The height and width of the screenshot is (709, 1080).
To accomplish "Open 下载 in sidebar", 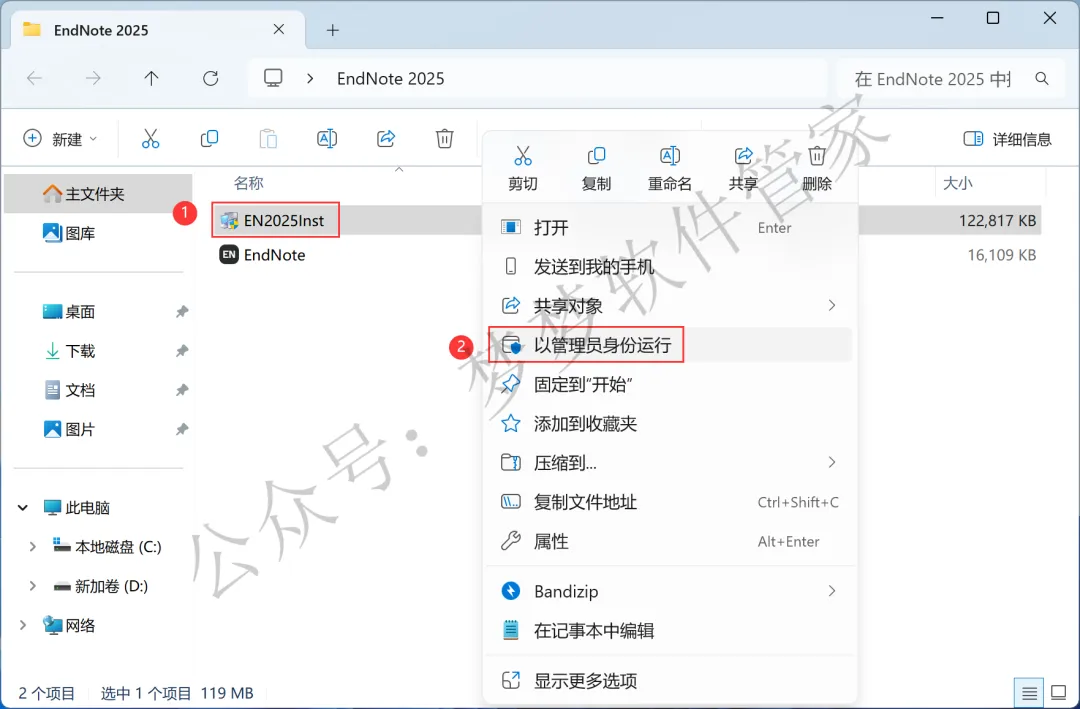I will [x=98, y=351].
